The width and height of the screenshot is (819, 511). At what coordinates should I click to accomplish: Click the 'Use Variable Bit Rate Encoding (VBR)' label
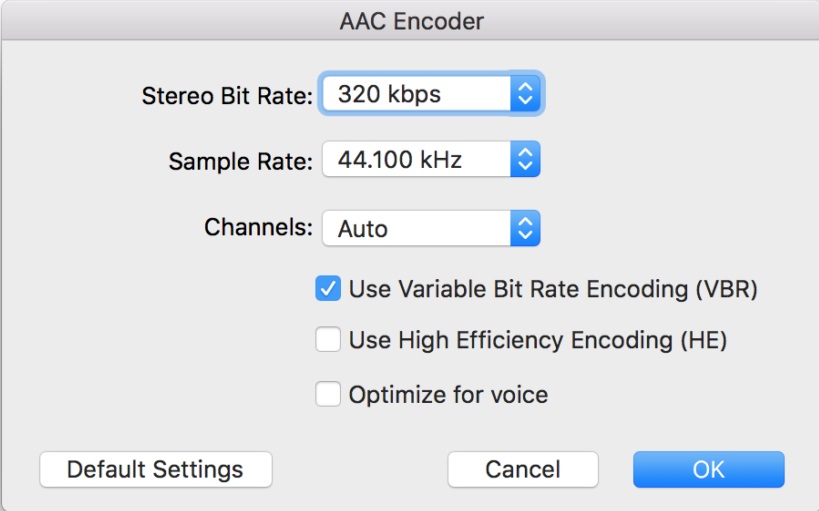(553, 289)
